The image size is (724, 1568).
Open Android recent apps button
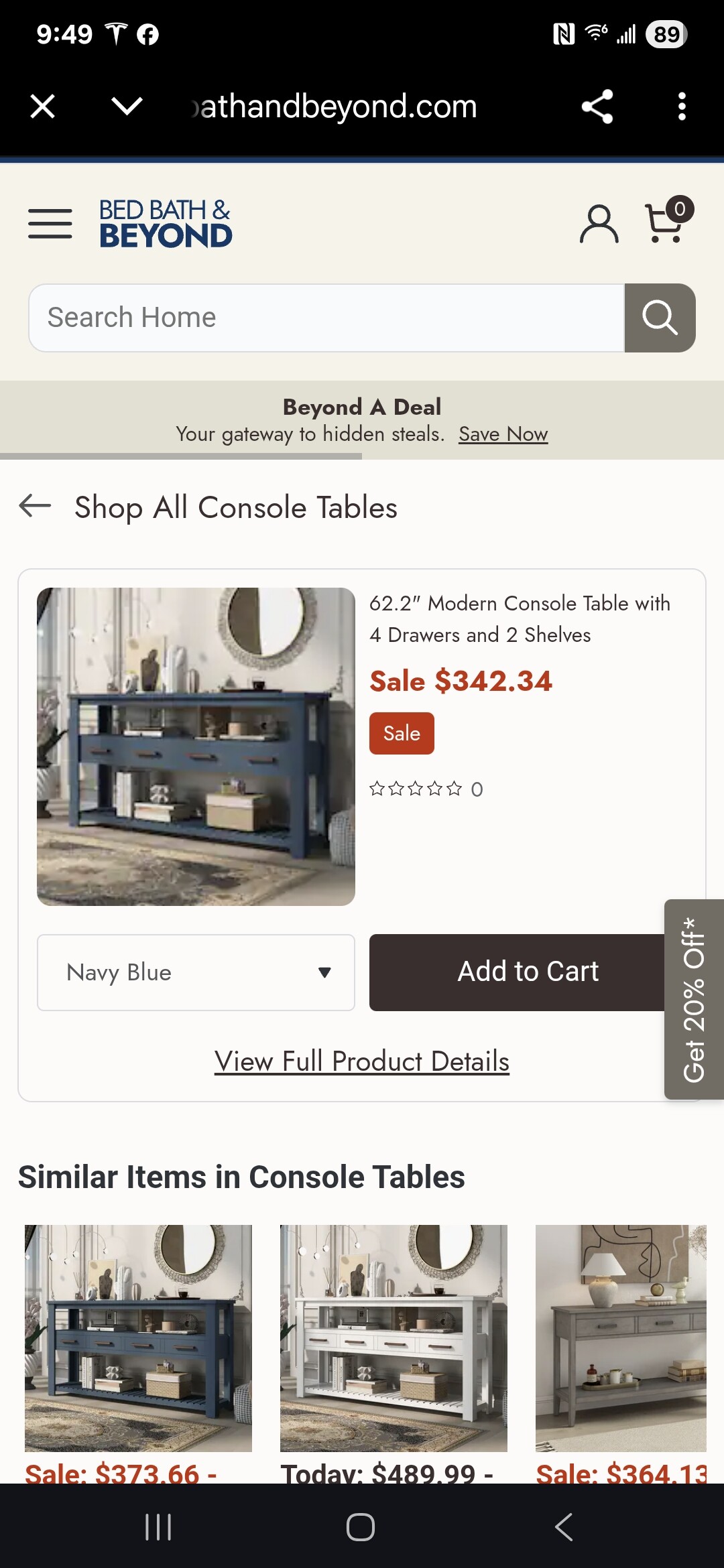(x=158, y=1527)
